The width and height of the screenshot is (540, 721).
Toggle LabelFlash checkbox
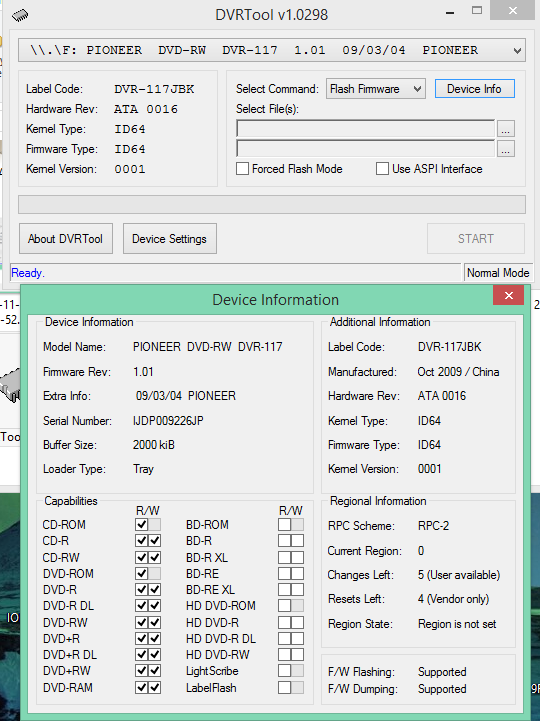click(x=284, y=688)
